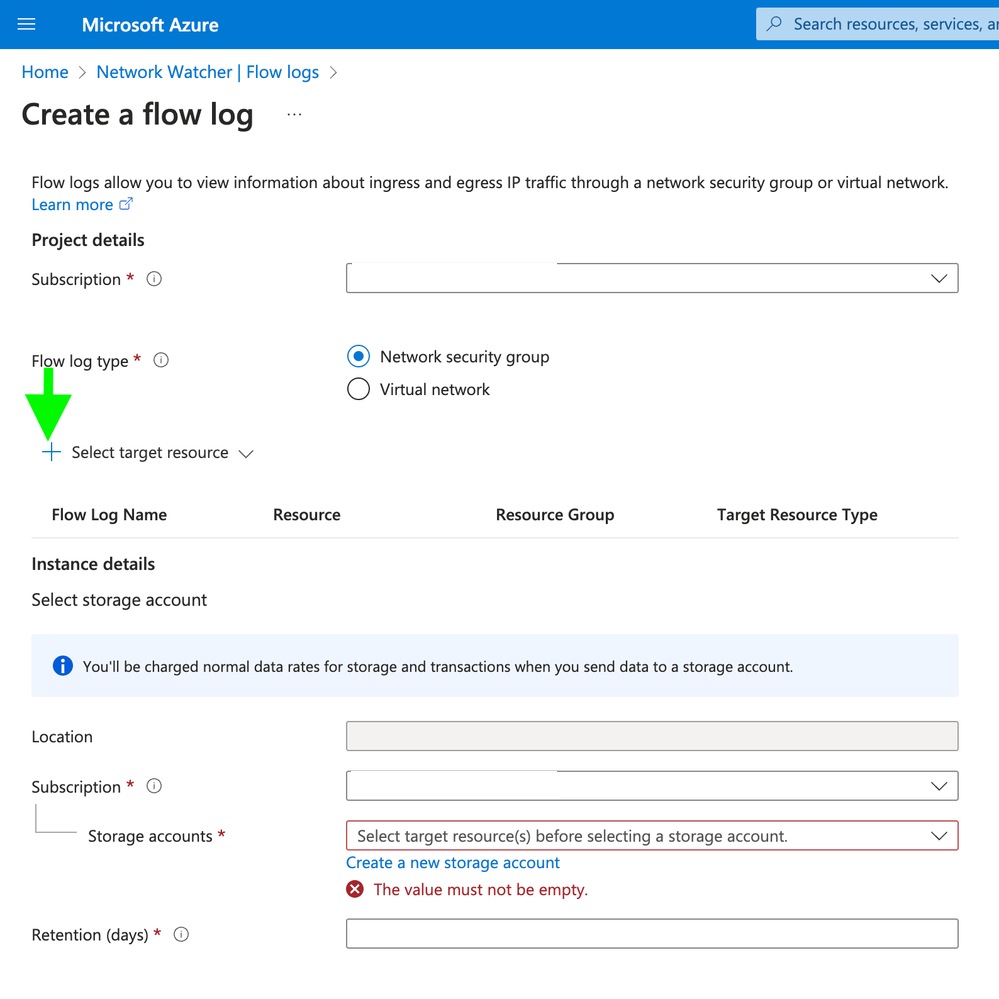This screenshot has height=999, width=999.
Task: Open the storage account Subscription dropdown
Action: pyautogui.click(x=652, y=786)
